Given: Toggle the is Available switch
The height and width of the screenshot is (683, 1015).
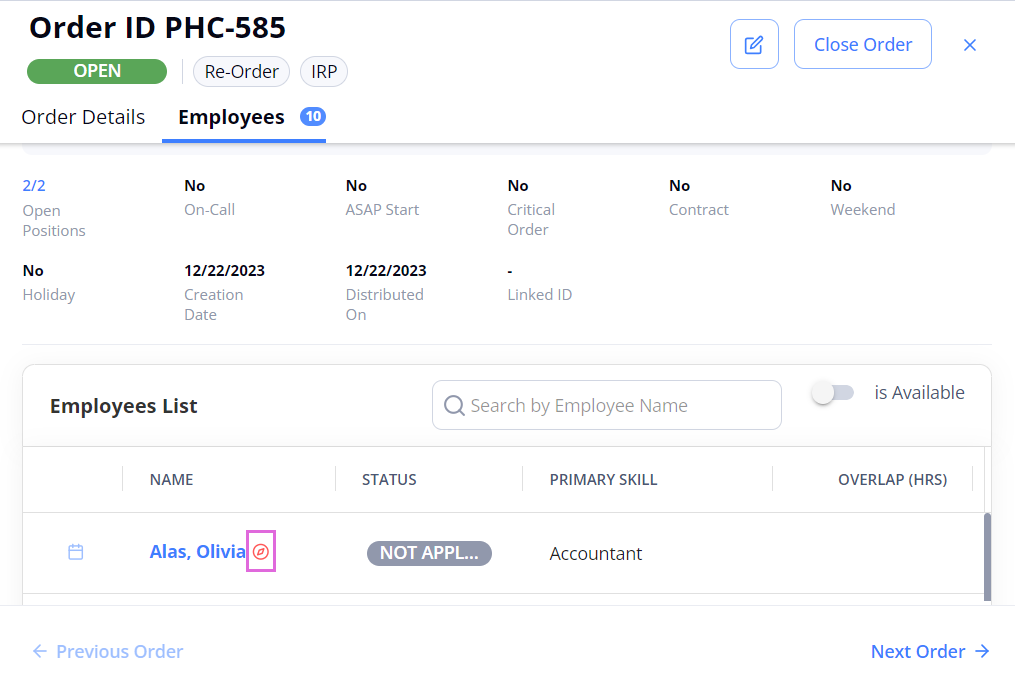Looking at the screenshot, I should coord(833,393).
